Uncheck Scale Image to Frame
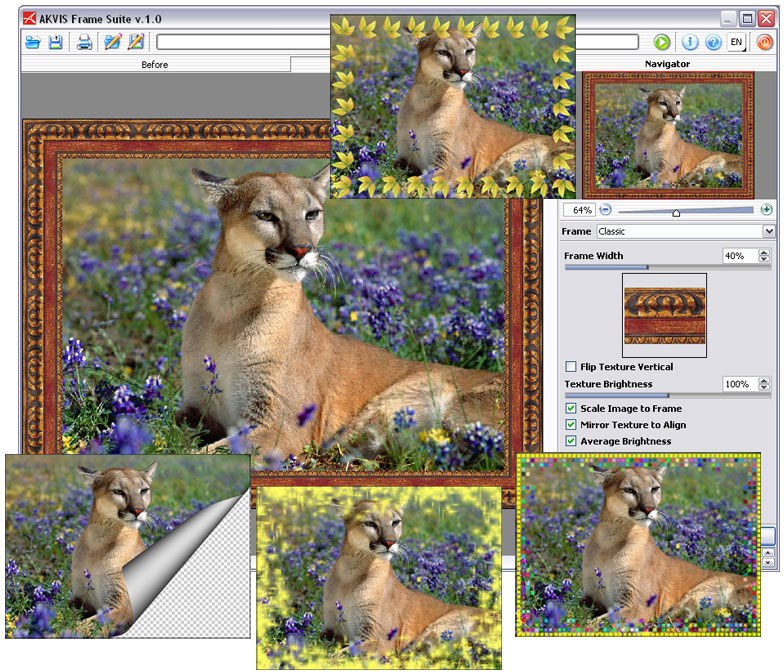This screenshot has width=784, height=672. click(570, 408)
